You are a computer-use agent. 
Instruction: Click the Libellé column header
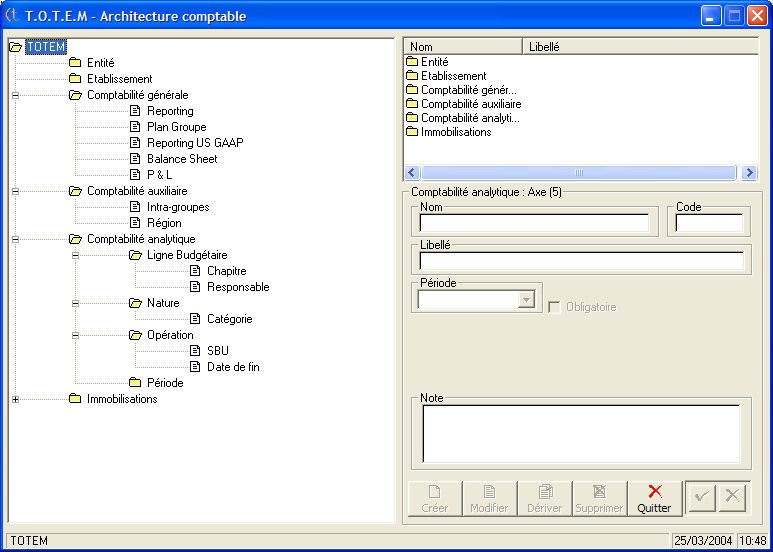pyautogui.click(x=640, y=46)
